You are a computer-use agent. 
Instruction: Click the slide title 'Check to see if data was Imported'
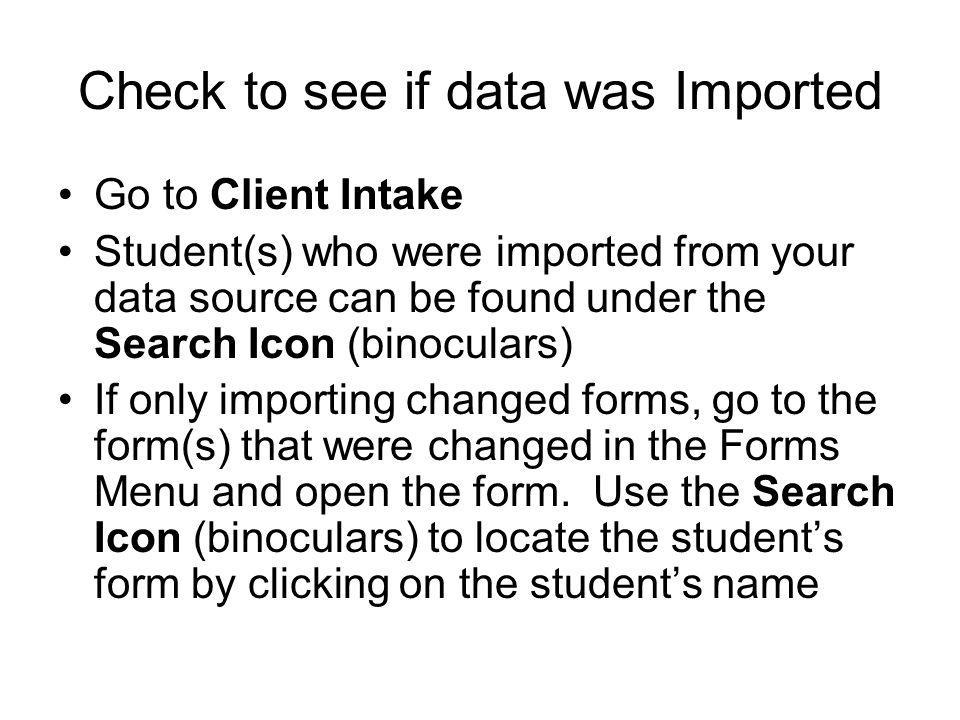click(x=481, y=92)
